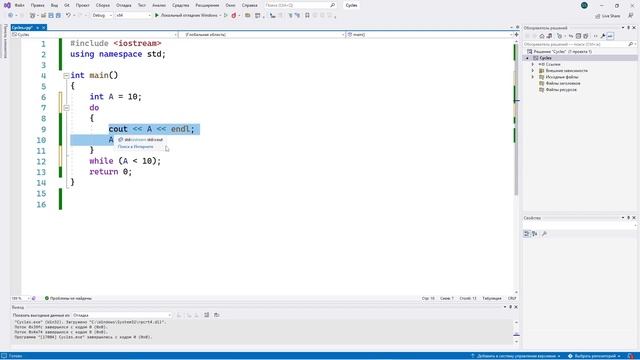Click the Save file toolbar icon

(51, 15)
